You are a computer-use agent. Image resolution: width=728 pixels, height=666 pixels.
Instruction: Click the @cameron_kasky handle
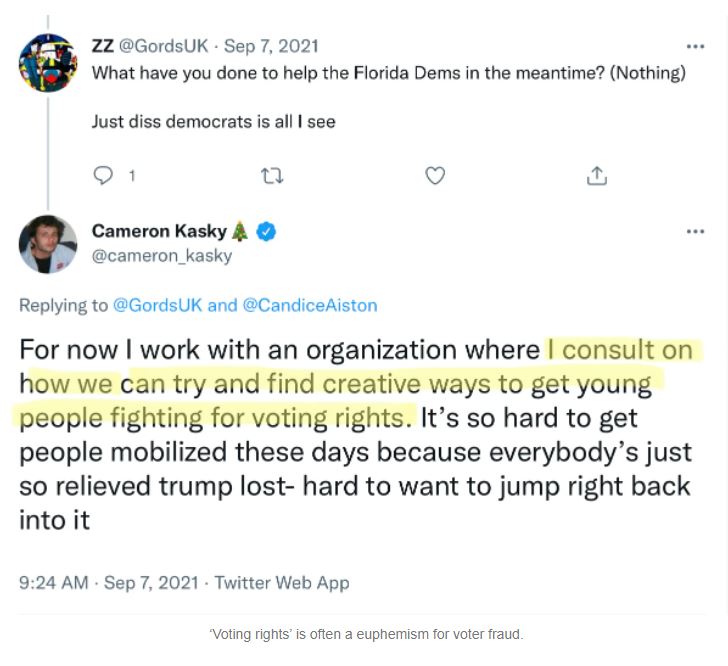click(x=161, y=255)
